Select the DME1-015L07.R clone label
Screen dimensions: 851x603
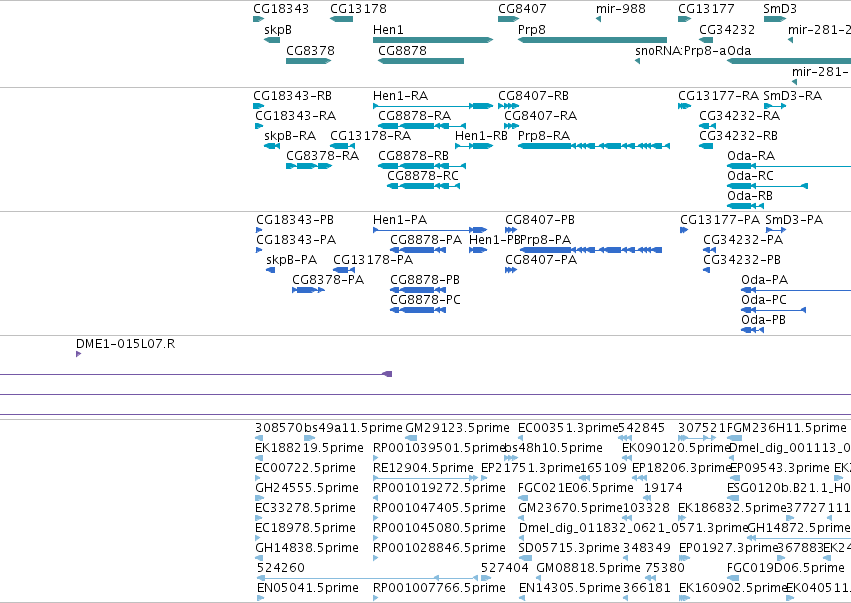coord(125,345)
